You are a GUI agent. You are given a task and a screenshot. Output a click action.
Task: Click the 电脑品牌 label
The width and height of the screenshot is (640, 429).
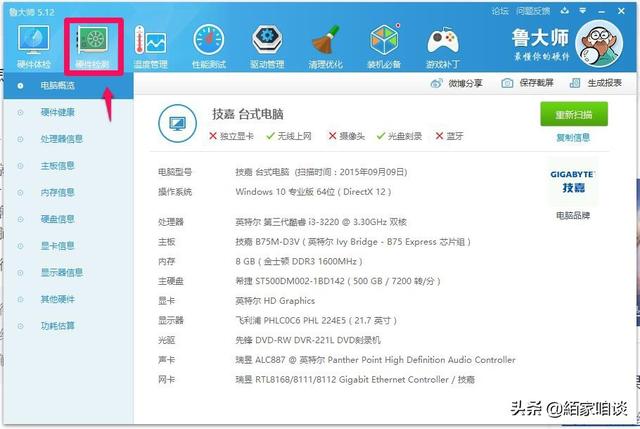click(x=573, y=216)
